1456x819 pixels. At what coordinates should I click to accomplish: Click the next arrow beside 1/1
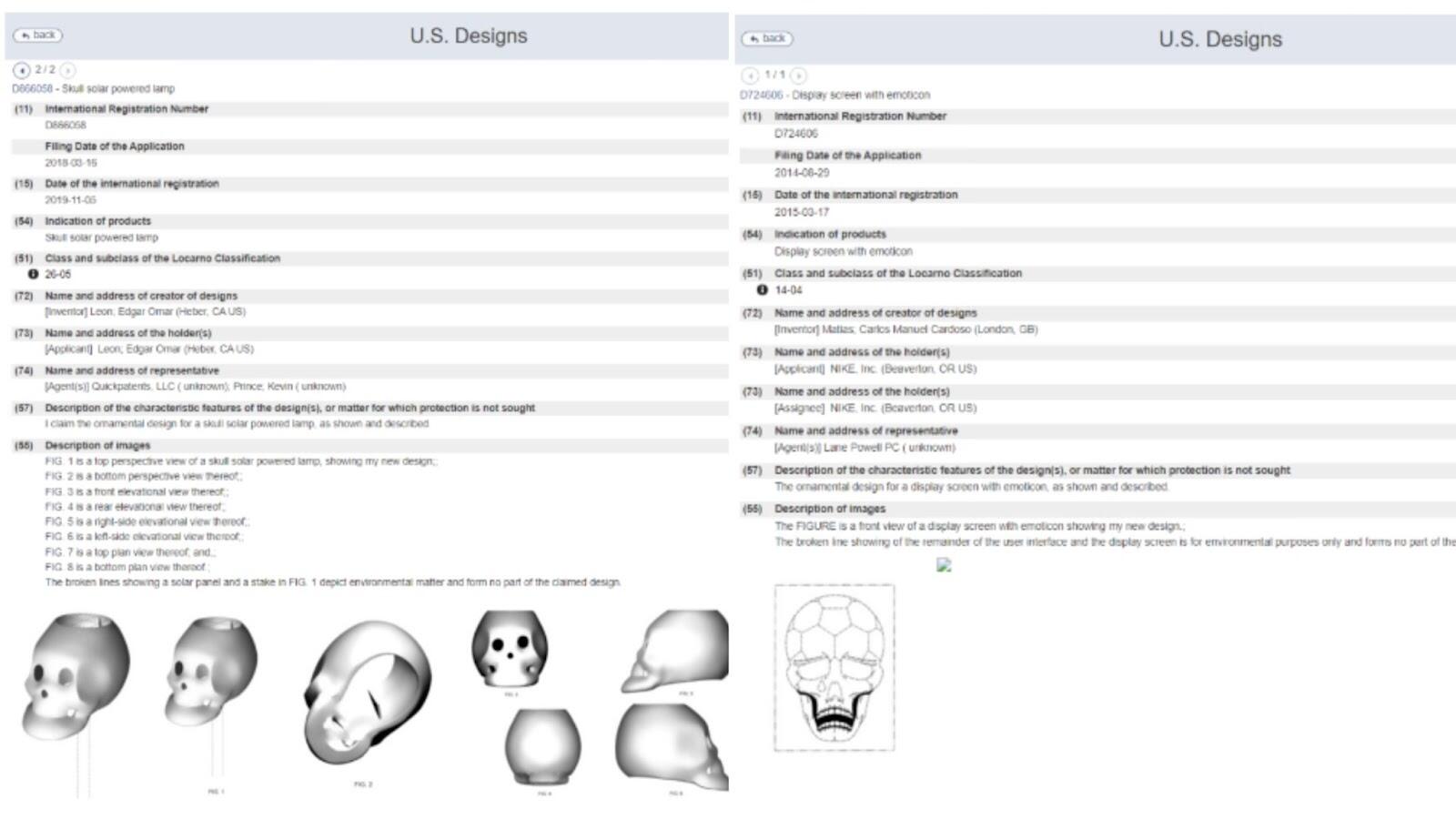click(798, 76)
